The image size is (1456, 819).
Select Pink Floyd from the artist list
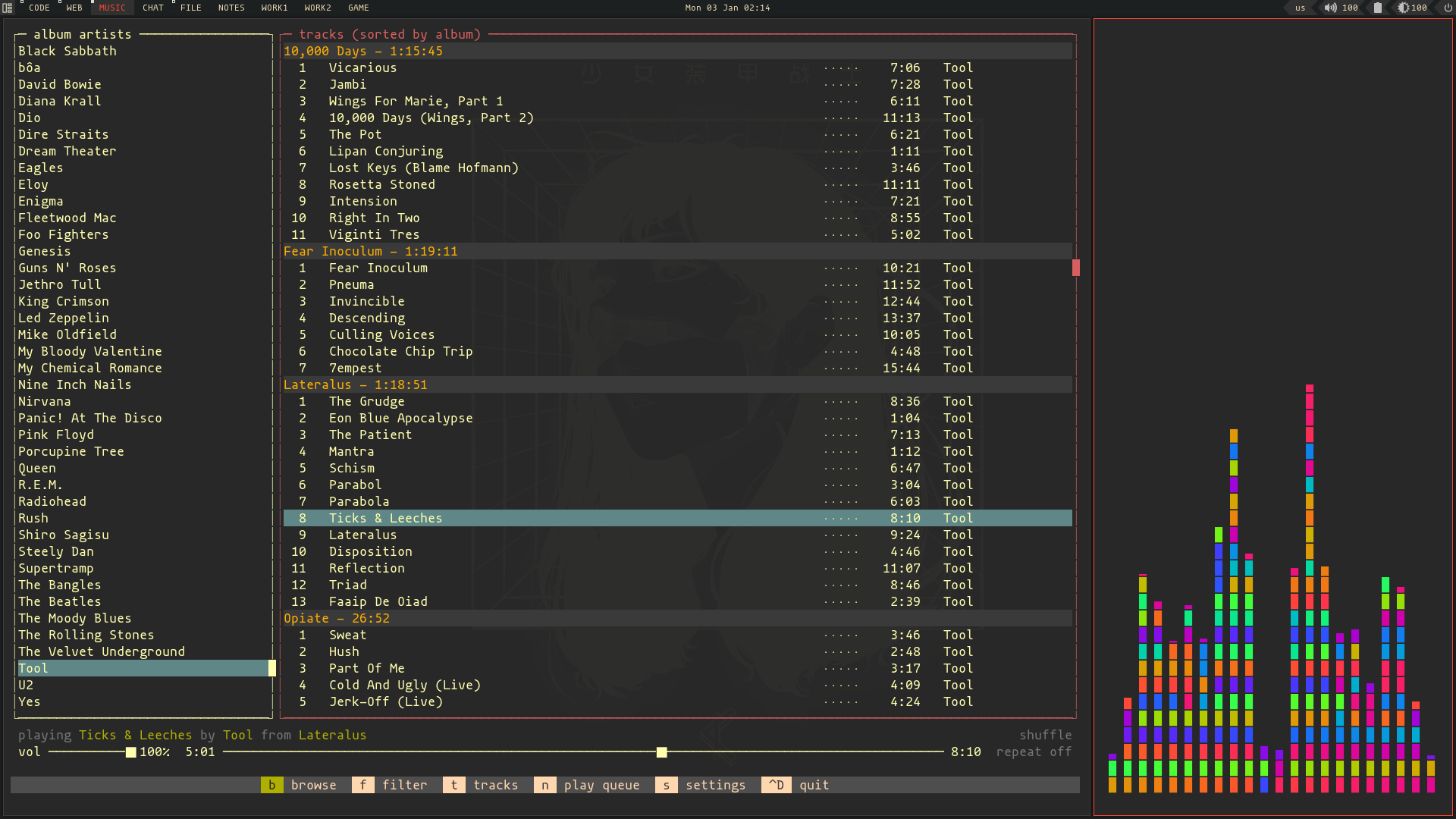(57, 434)
